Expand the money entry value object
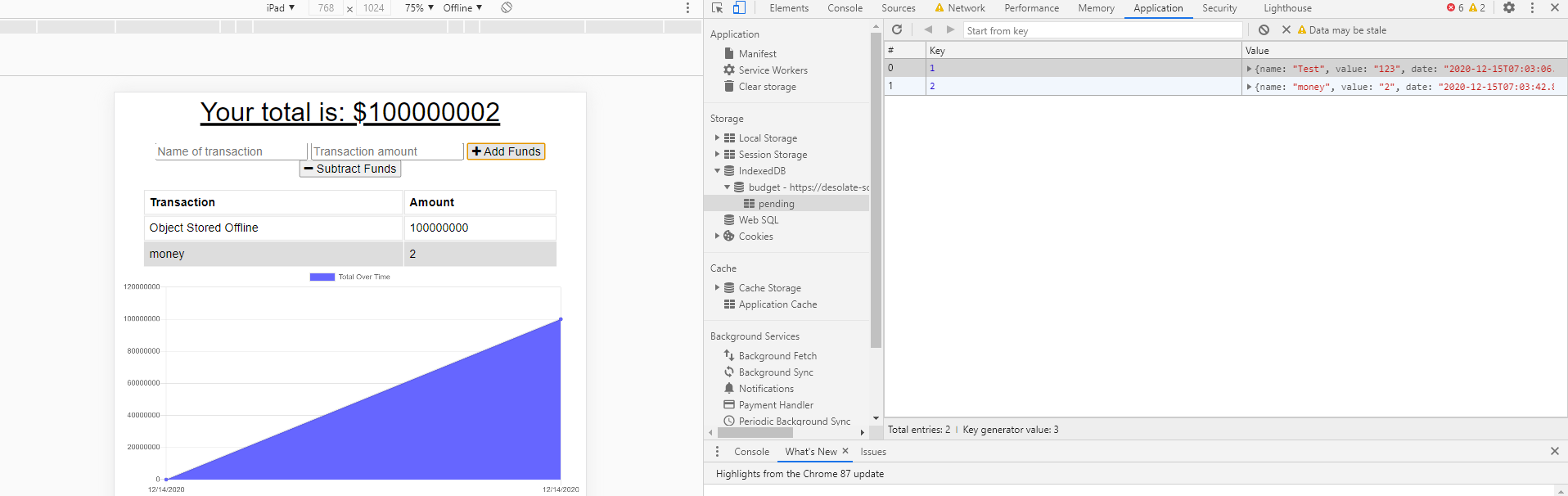The width and height of the screenshot is (1568, 496). tap(1249, 87)
